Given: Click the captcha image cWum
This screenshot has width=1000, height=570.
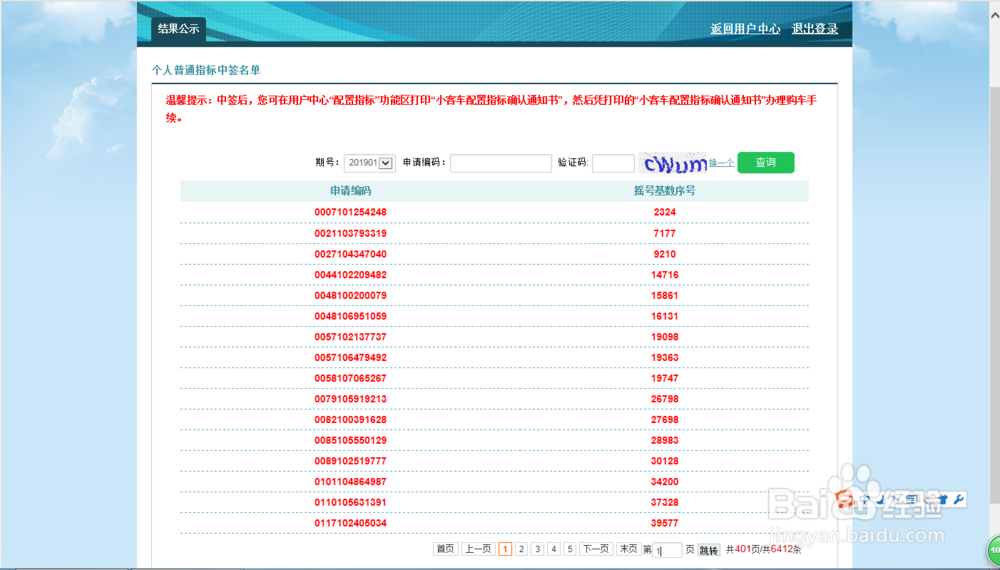Looking at the screenshot, I should point(672,163).
